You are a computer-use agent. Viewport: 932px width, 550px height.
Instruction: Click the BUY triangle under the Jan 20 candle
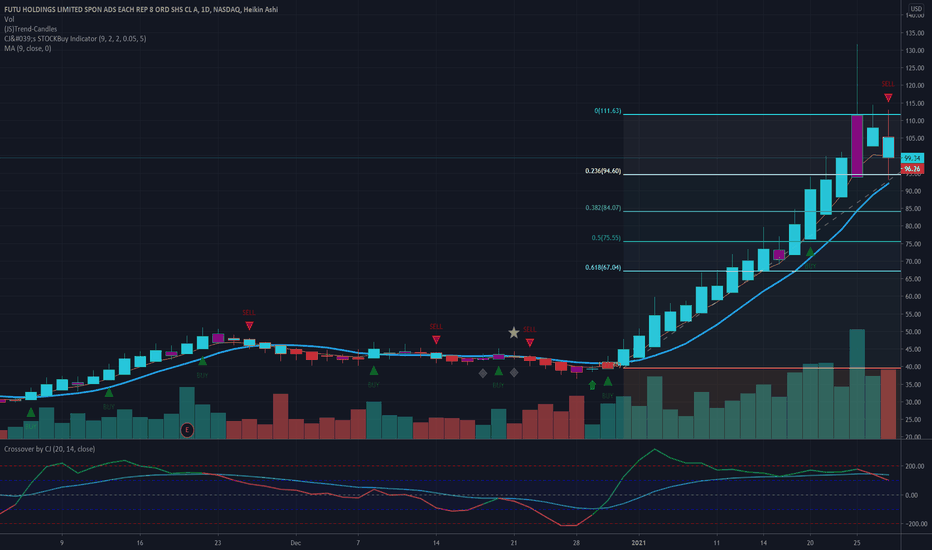tap(810, 252)
